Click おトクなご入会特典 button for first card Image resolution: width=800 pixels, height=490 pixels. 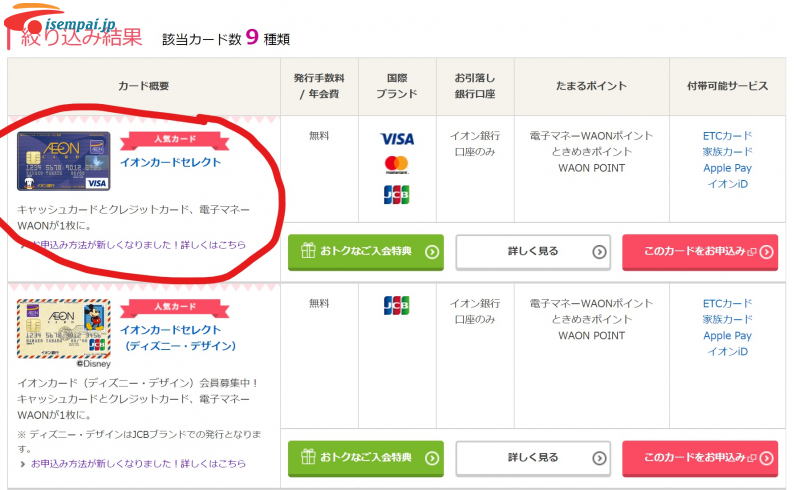click(366, 252)
